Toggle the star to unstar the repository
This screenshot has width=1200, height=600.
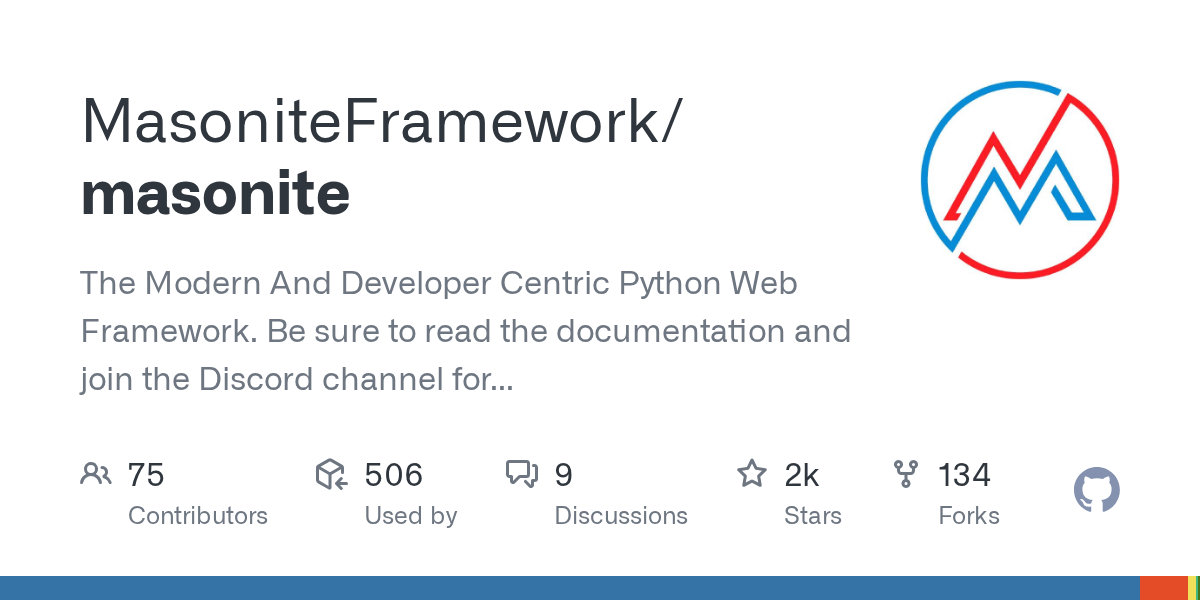[x=751, y=474]
